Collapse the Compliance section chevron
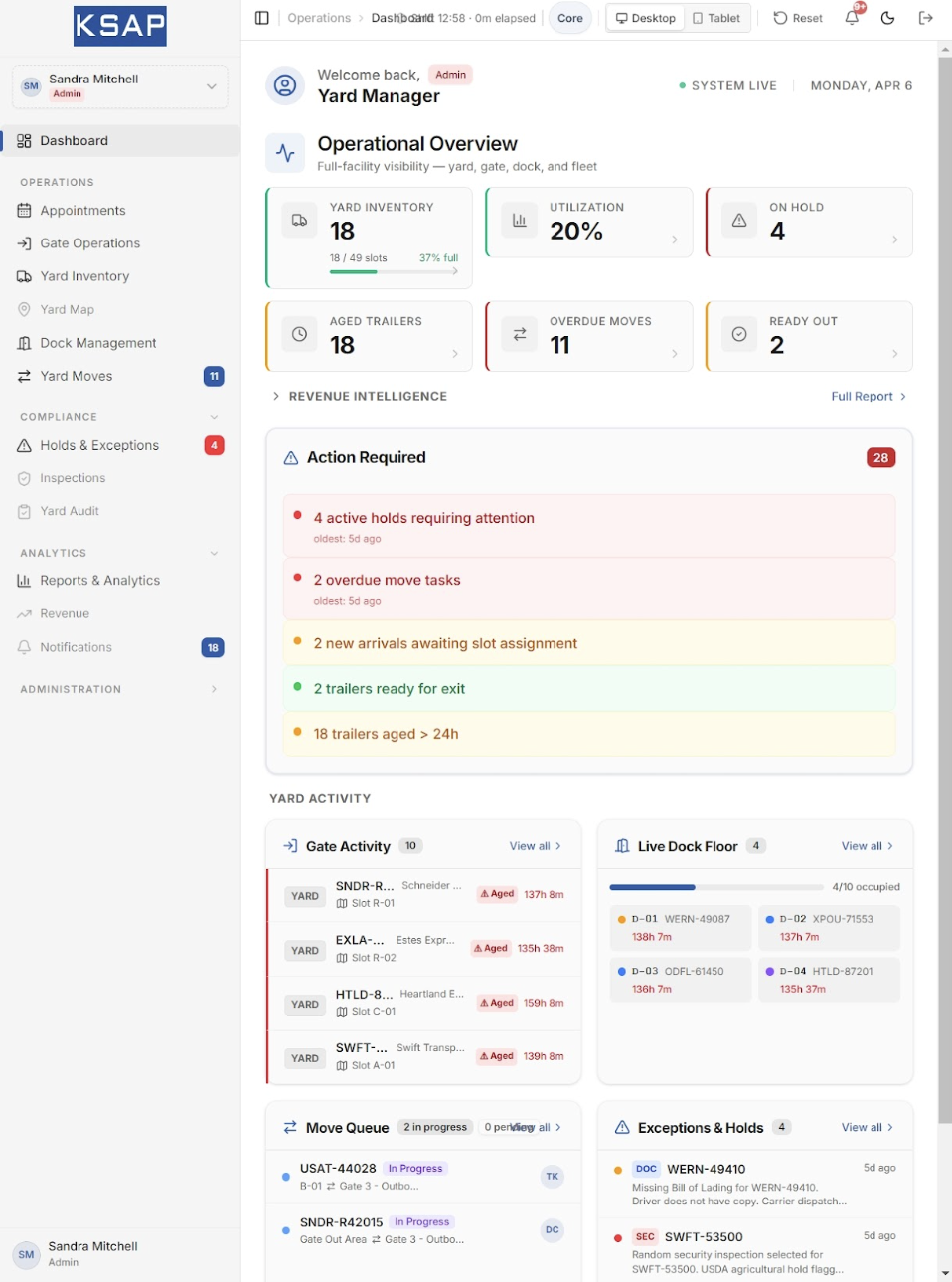952x1282 pixels. [x=214, y=417]
